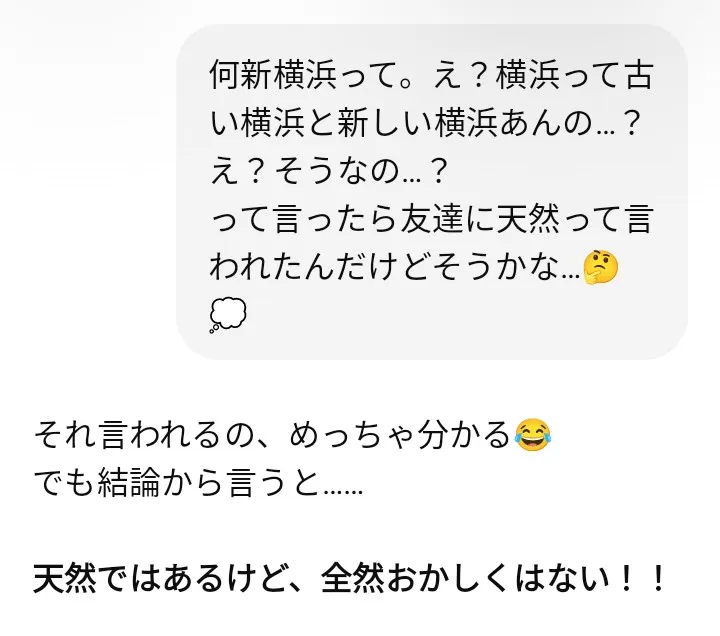Click the reply line それ言われるの、めっちゃ分かる

tap(292, 435)
